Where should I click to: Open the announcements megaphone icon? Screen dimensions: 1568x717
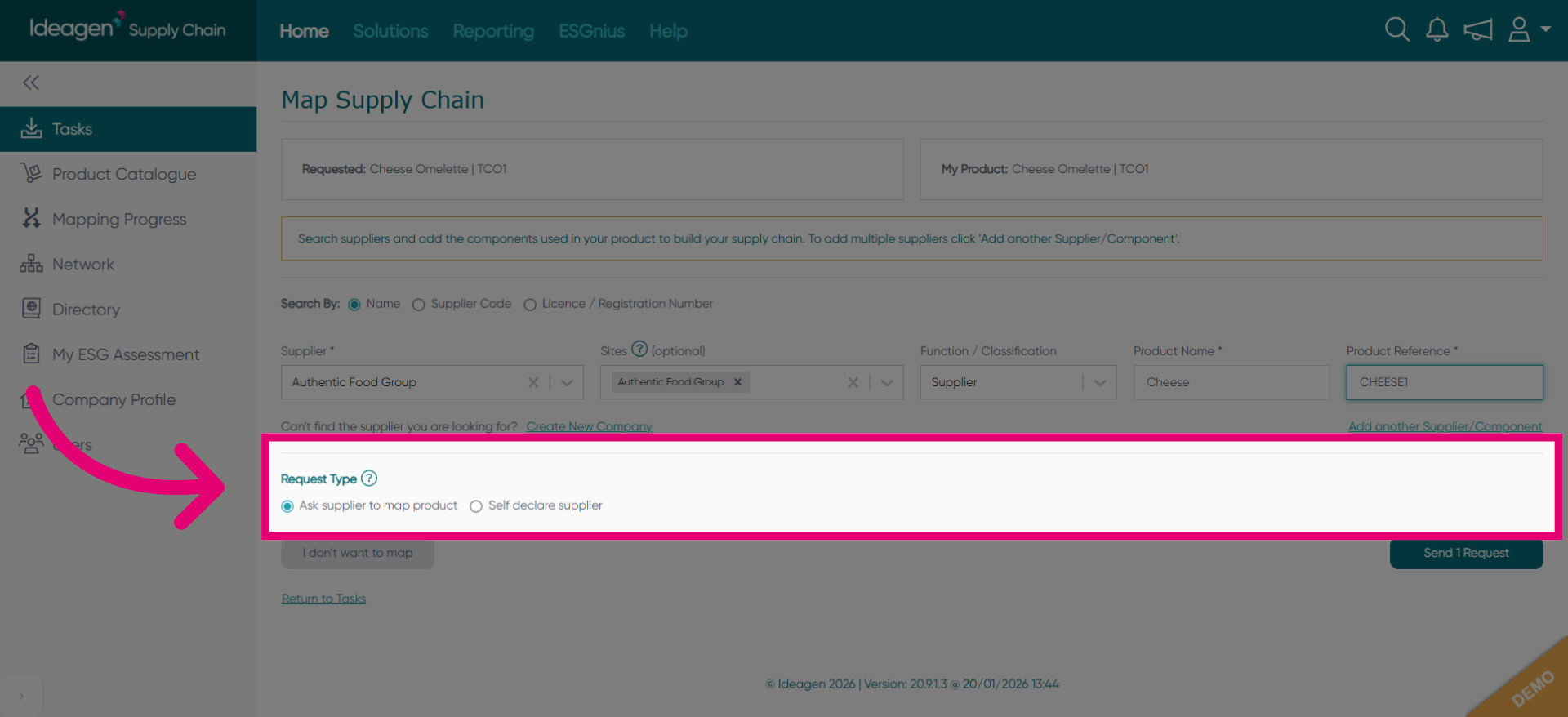tap(1478, 30)
